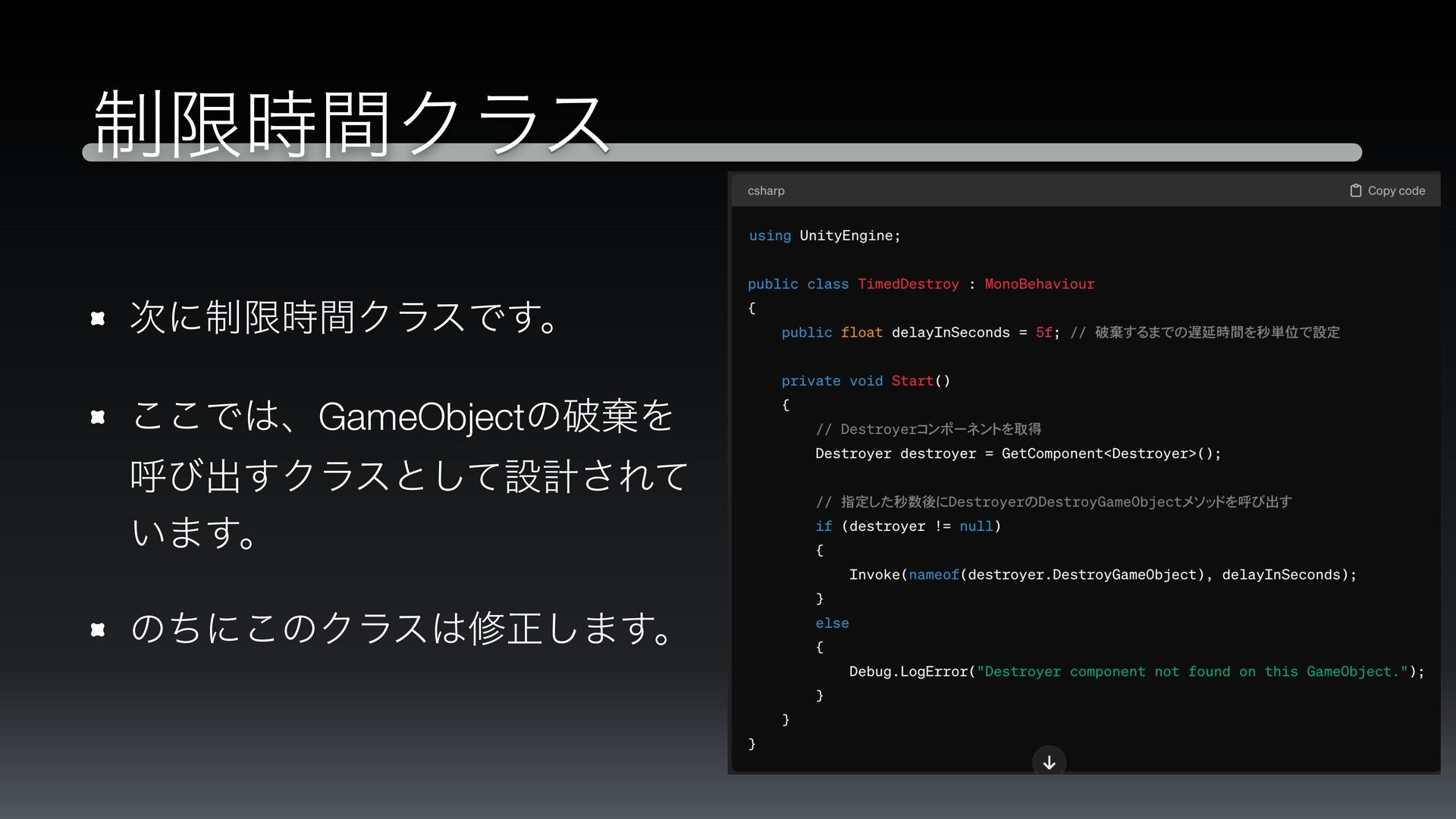Click the third bullet marker before のちに
1456x819 pixels.
98,629
